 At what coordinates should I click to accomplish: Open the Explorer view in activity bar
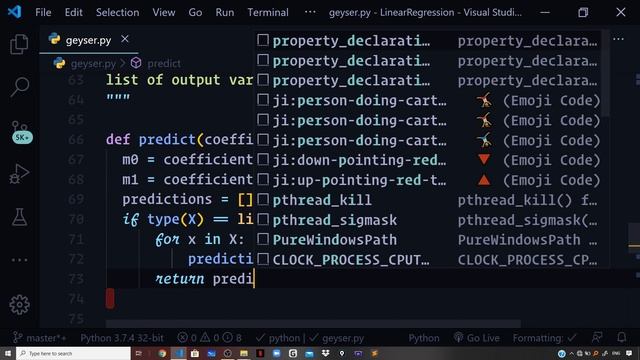tap(19, 44)
